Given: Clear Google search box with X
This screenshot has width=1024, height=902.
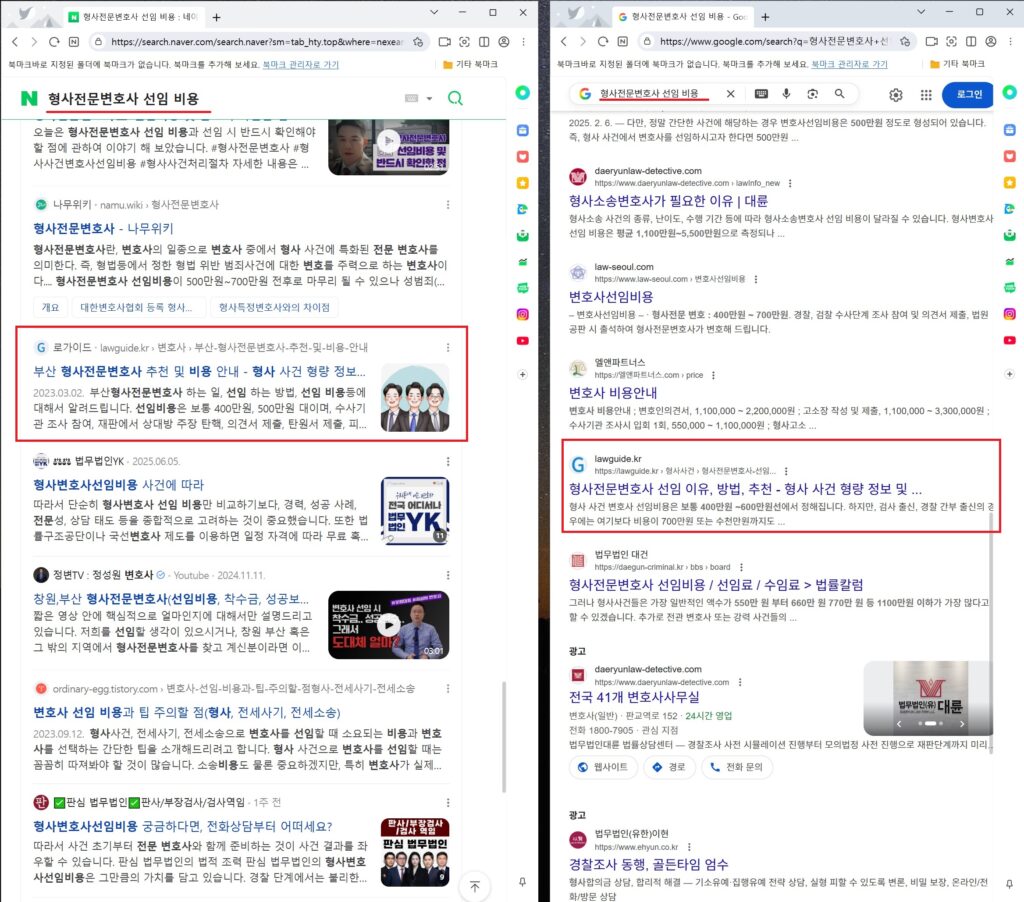Looking at the screenshot, I should [x=731, y=94].
